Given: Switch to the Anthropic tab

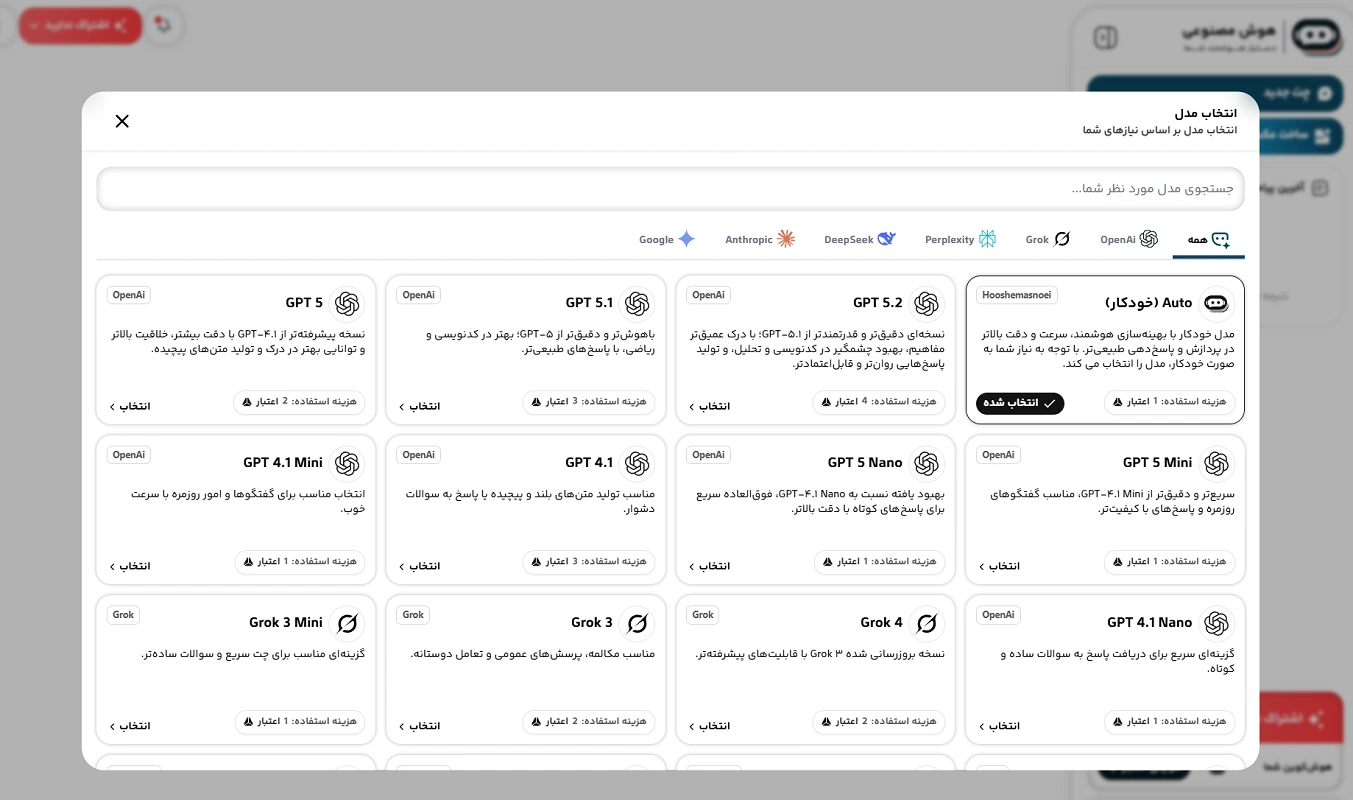Looking at the screenshot, I should click(x=760, y=240).
